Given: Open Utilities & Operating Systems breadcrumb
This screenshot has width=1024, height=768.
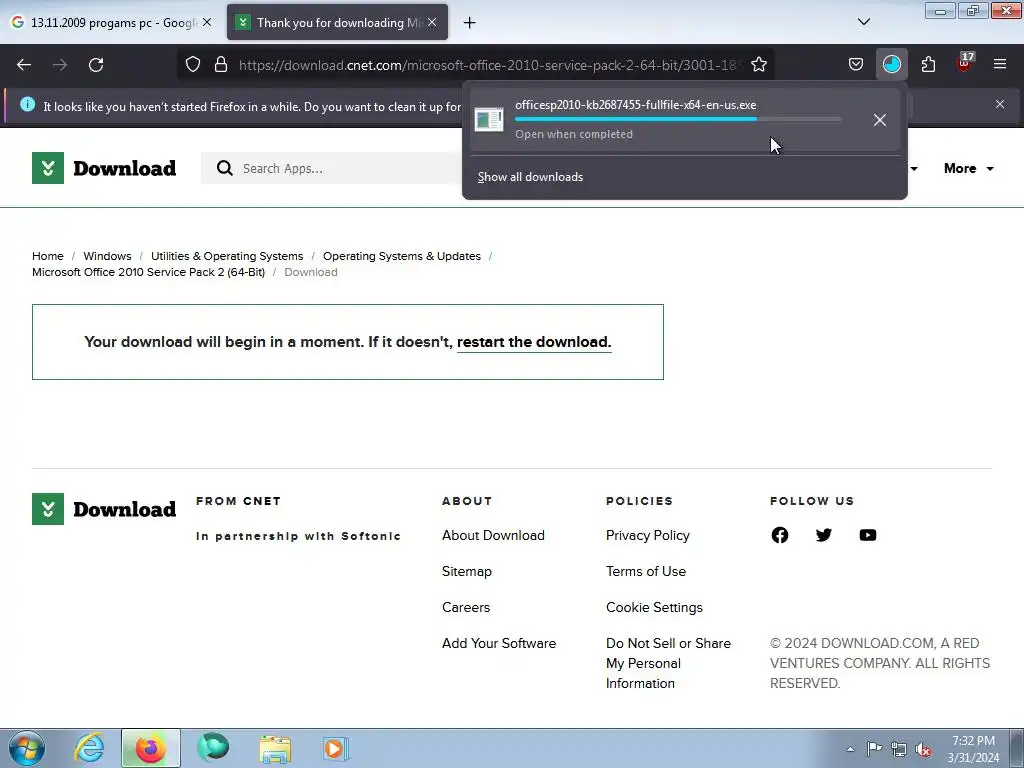Looking at the screenshot, I should (x=227, y=256).
